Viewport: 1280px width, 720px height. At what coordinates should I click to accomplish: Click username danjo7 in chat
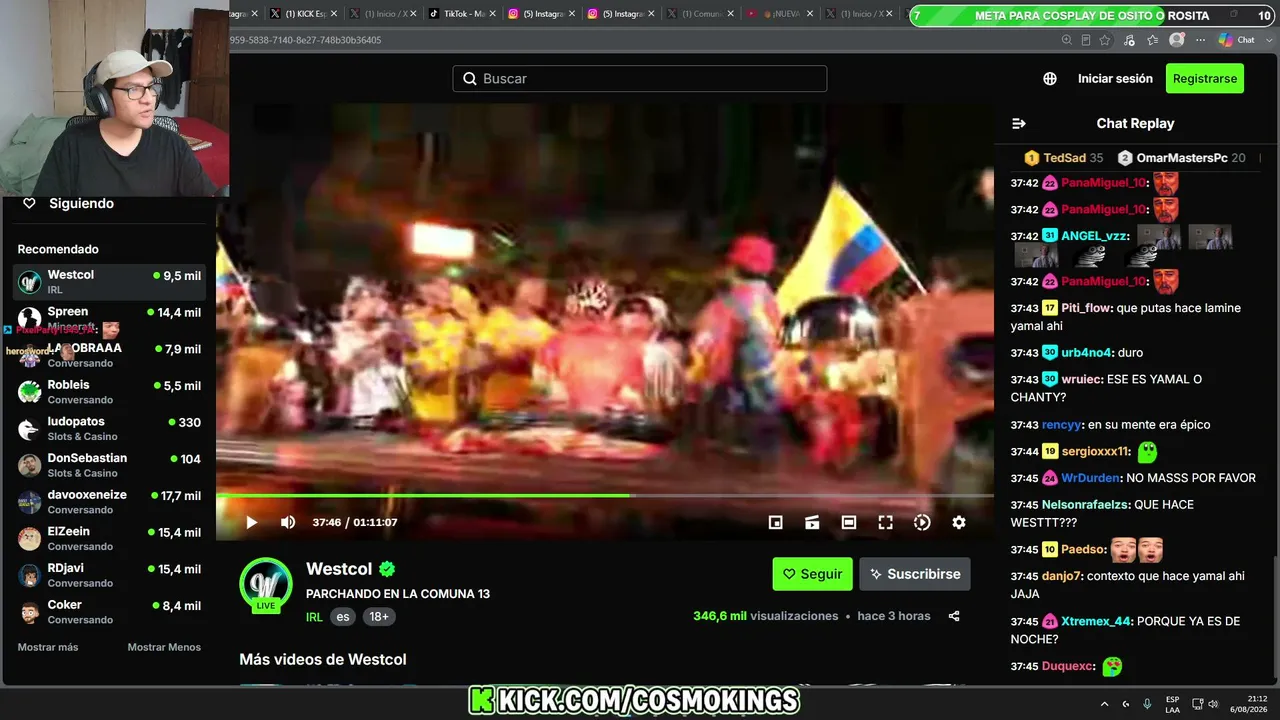pyautogui.click(x=1061, y=576)
